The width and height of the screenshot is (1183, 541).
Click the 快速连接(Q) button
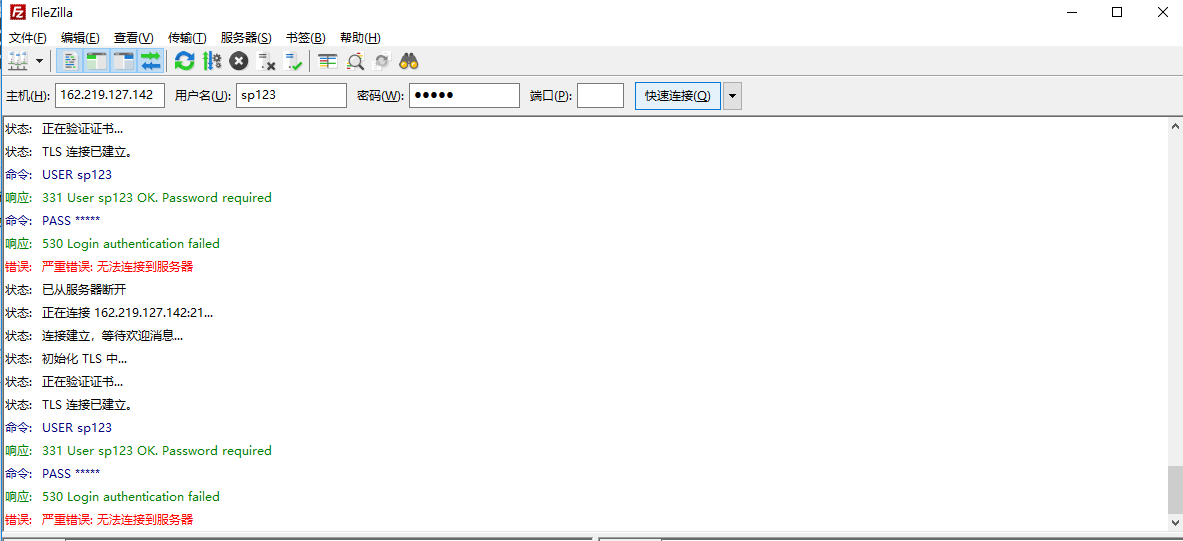[678, 96]
